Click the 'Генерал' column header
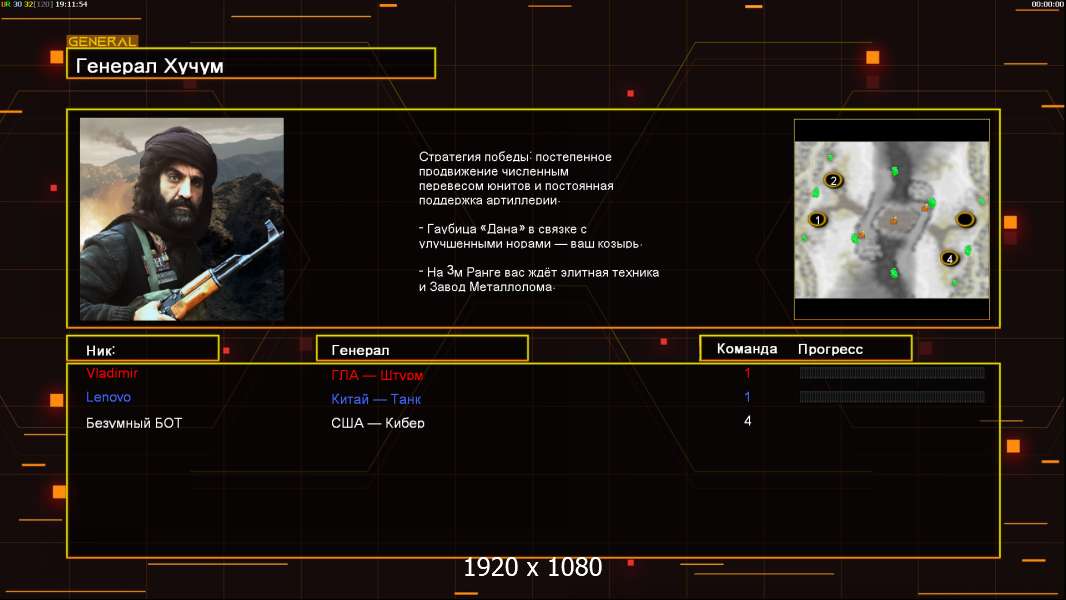 [422, 349]
